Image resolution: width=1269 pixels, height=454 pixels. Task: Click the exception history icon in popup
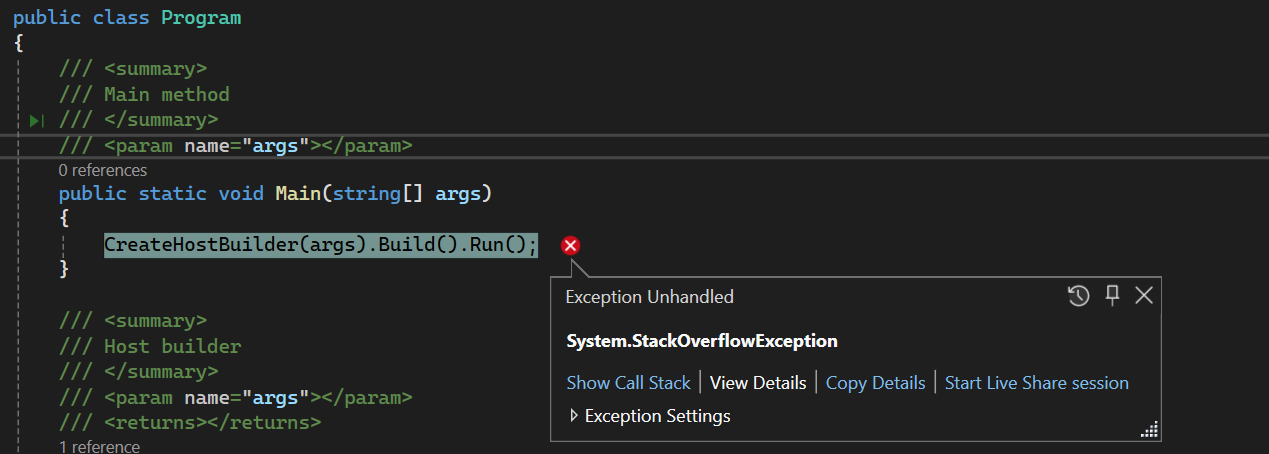(x=1078, y=296)
